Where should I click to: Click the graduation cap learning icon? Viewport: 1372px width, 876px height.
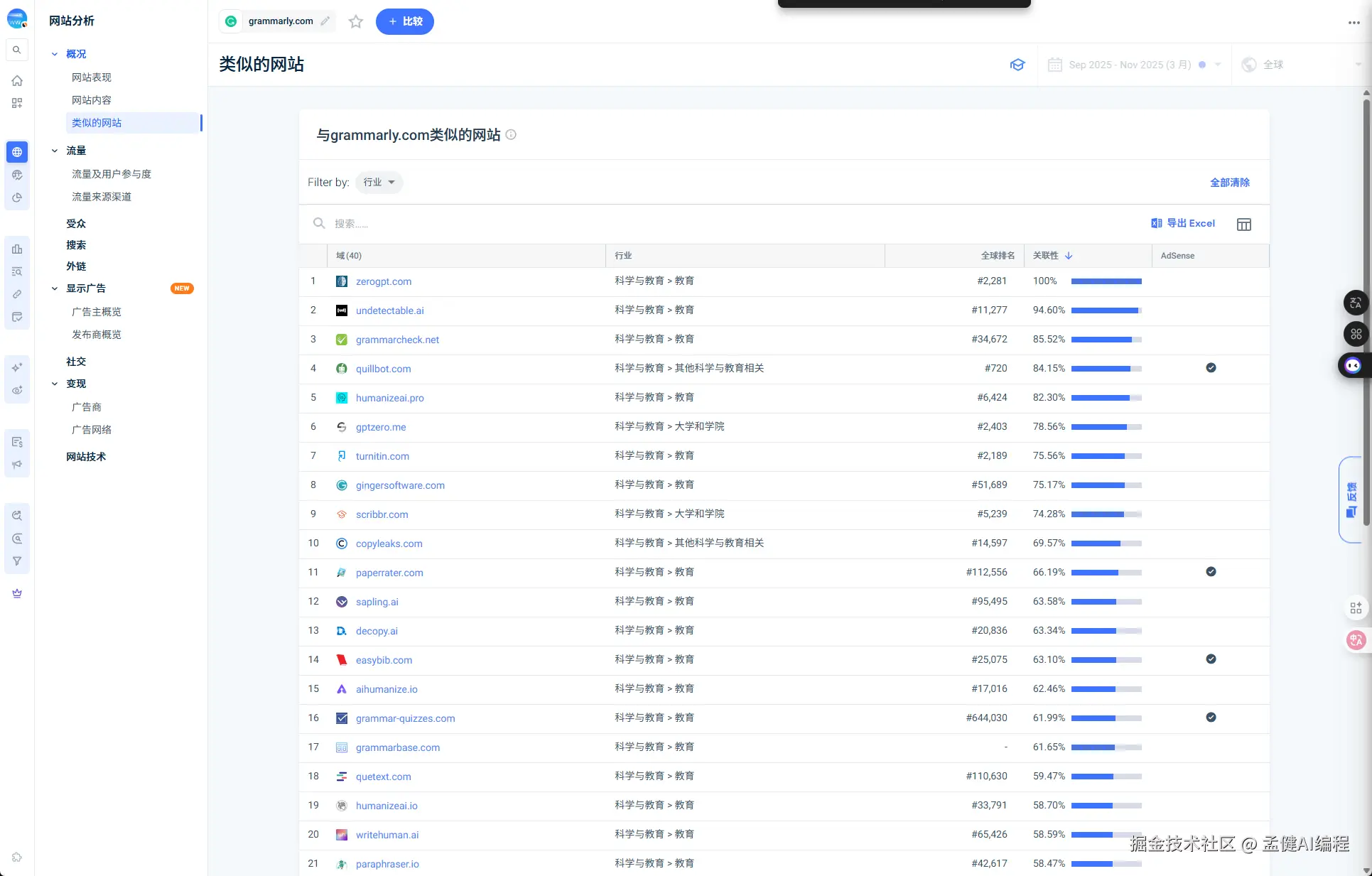coord(1017,65)
